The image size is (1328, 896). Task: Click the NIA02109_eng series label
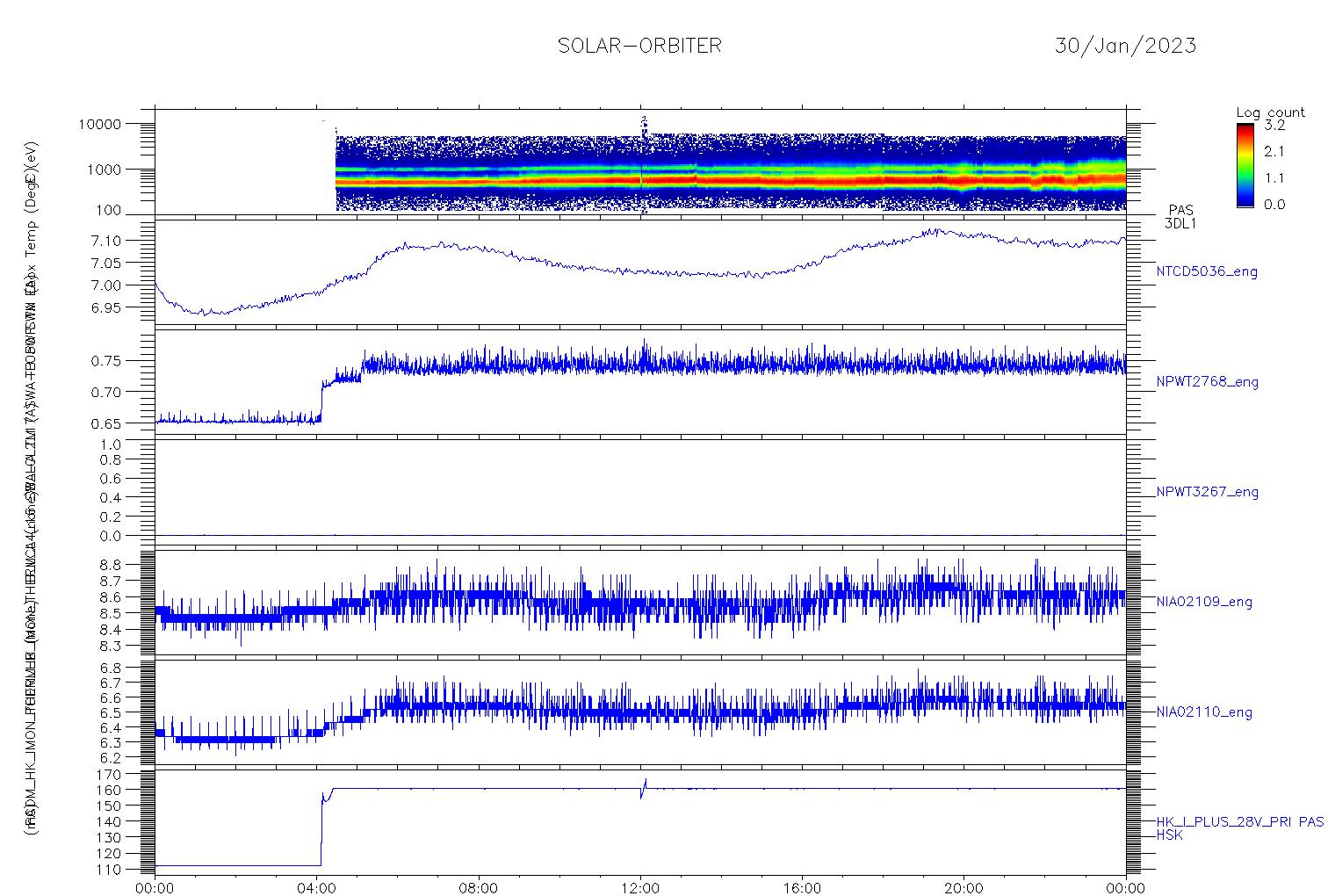click(x=1204, y=602)
